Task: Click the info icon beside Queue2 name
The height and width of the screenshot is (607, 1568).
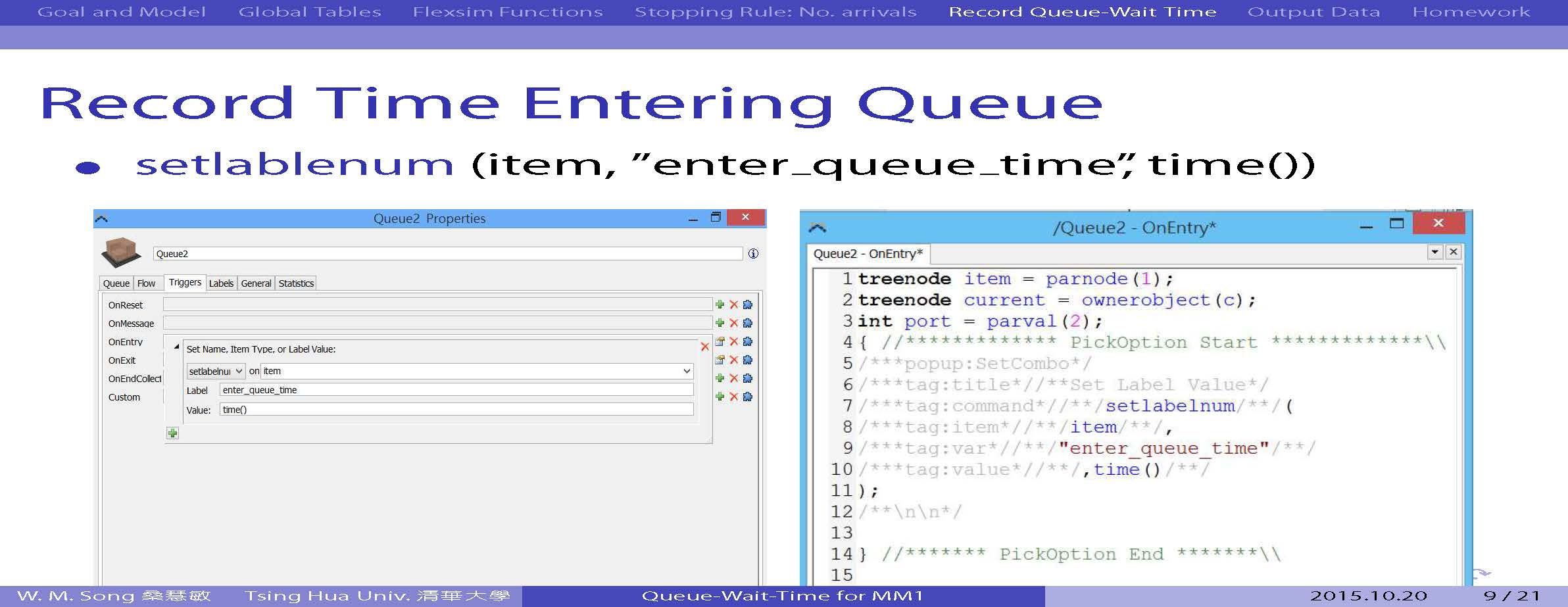Action: [x=753, y=254]
